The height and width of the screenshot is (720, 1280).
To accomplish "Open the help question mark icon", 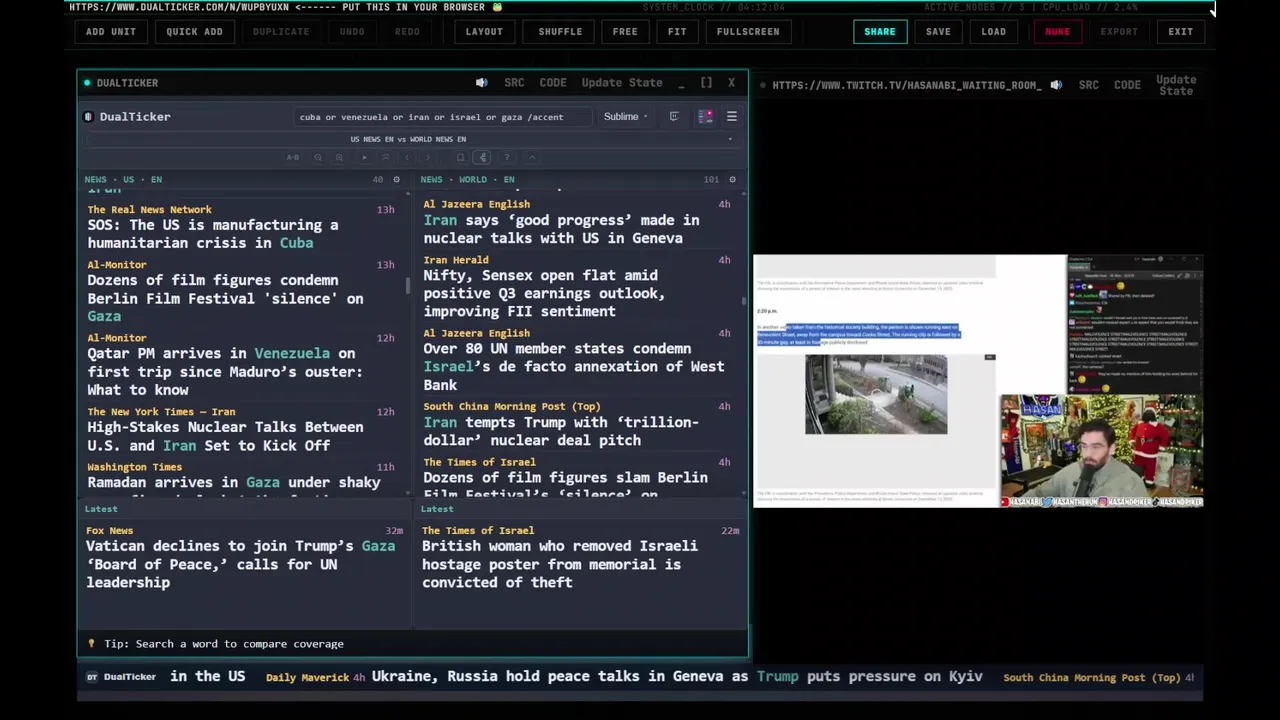I will (507, 157).
